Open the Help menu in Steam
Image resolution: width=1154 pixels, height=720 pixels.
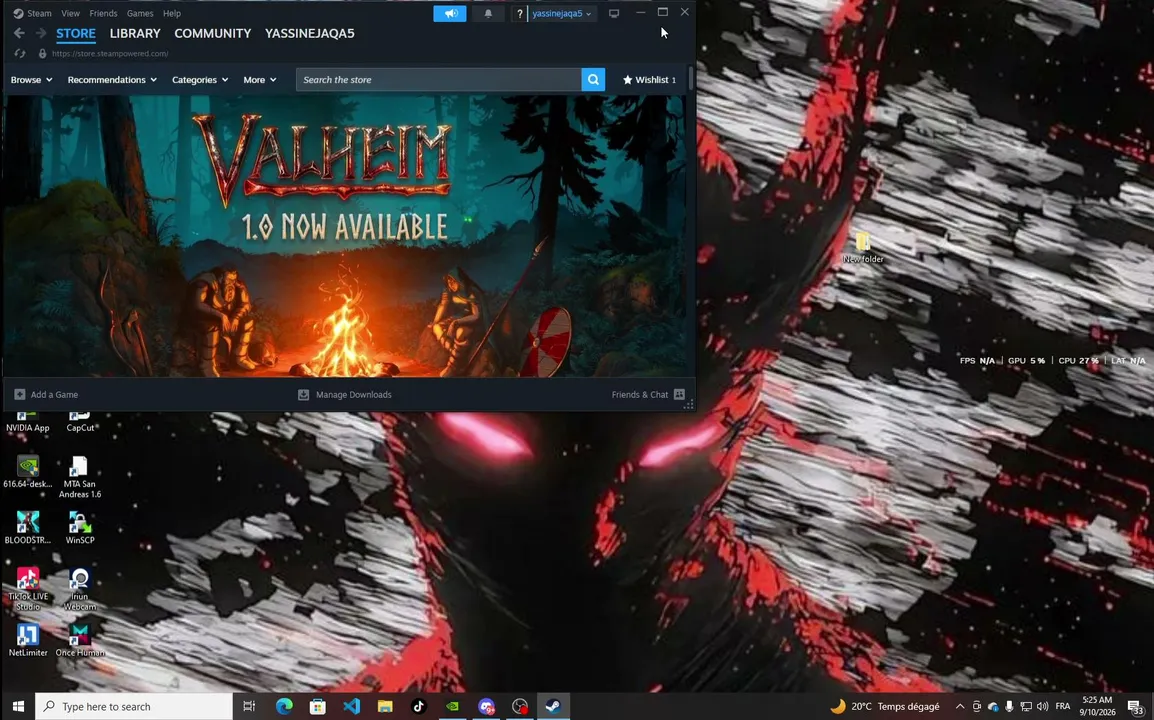[171, 13]
